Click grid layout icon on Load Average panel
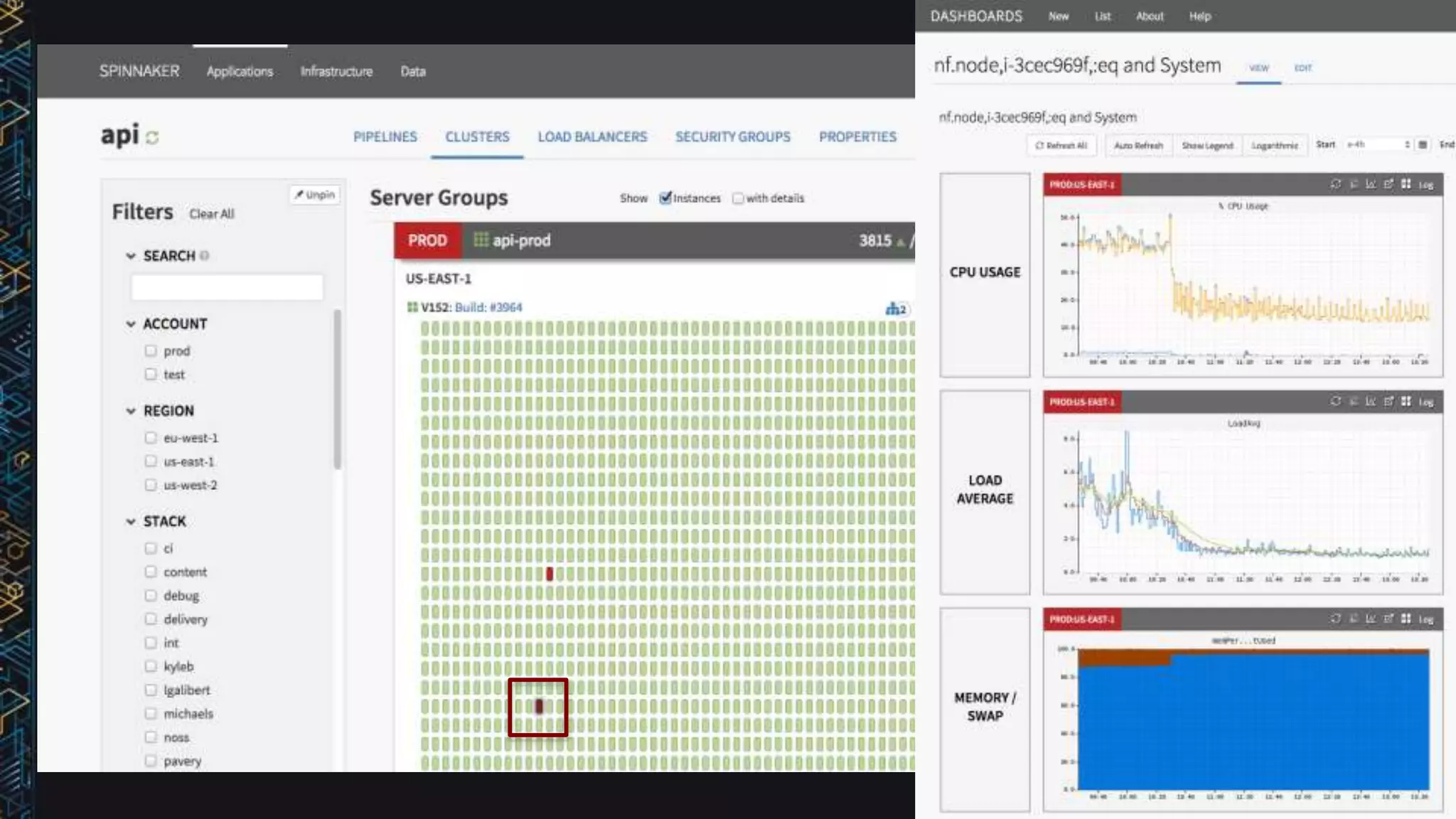1456x819 pixels. point(1406,402)
